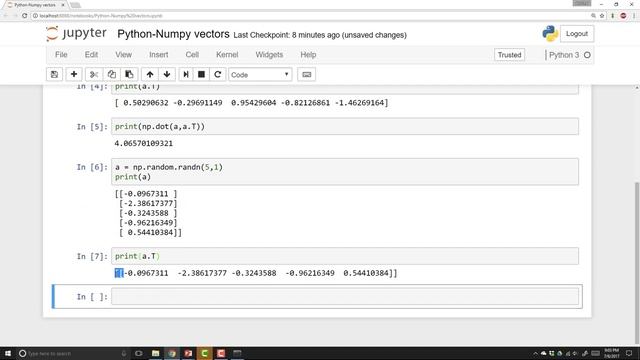Save and checkpoint the notebook

point(54,75)
